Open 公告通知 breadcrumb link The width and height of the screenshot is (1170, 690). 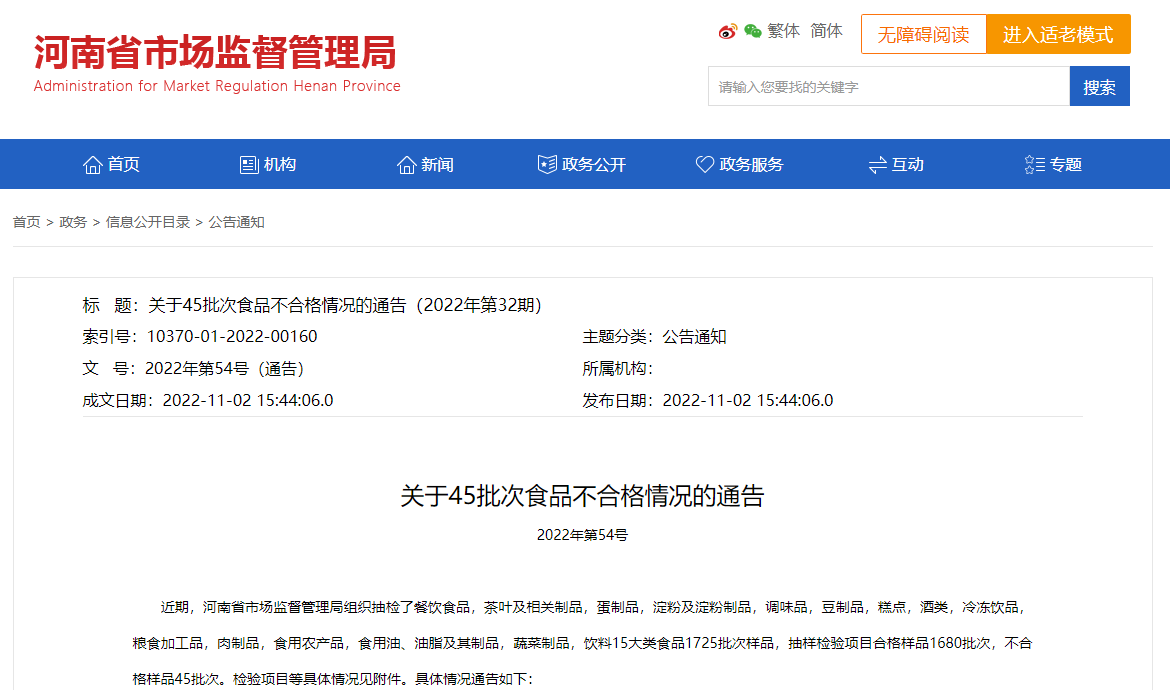click(x=237, y=222)
